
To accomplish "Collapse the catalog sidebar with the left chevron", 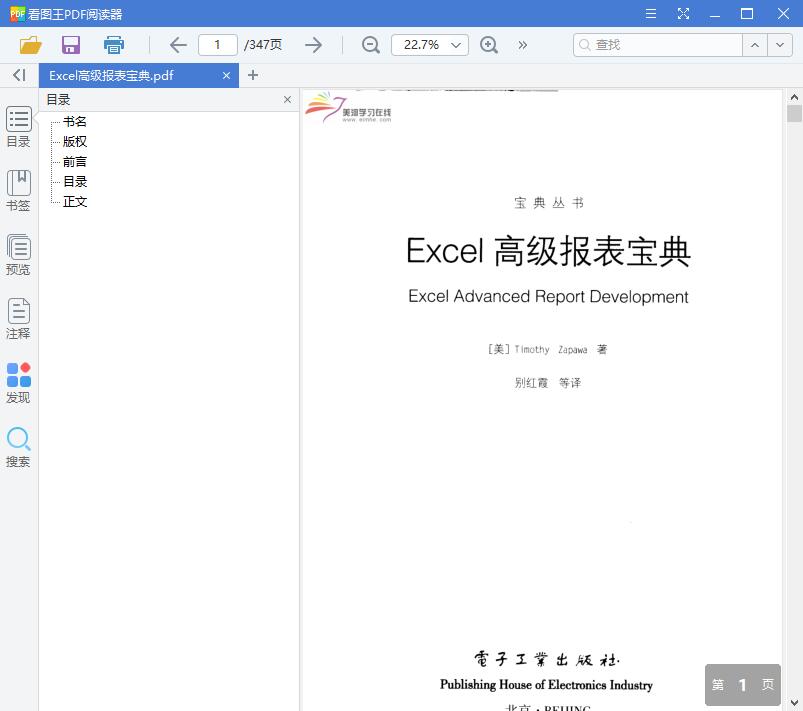I will pos(18,75).
